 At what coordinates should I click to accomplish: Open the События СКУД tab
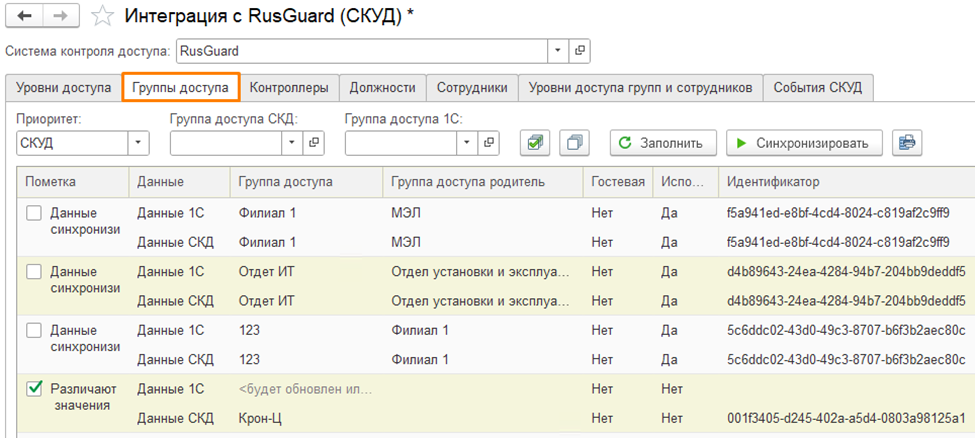(818, 88)
